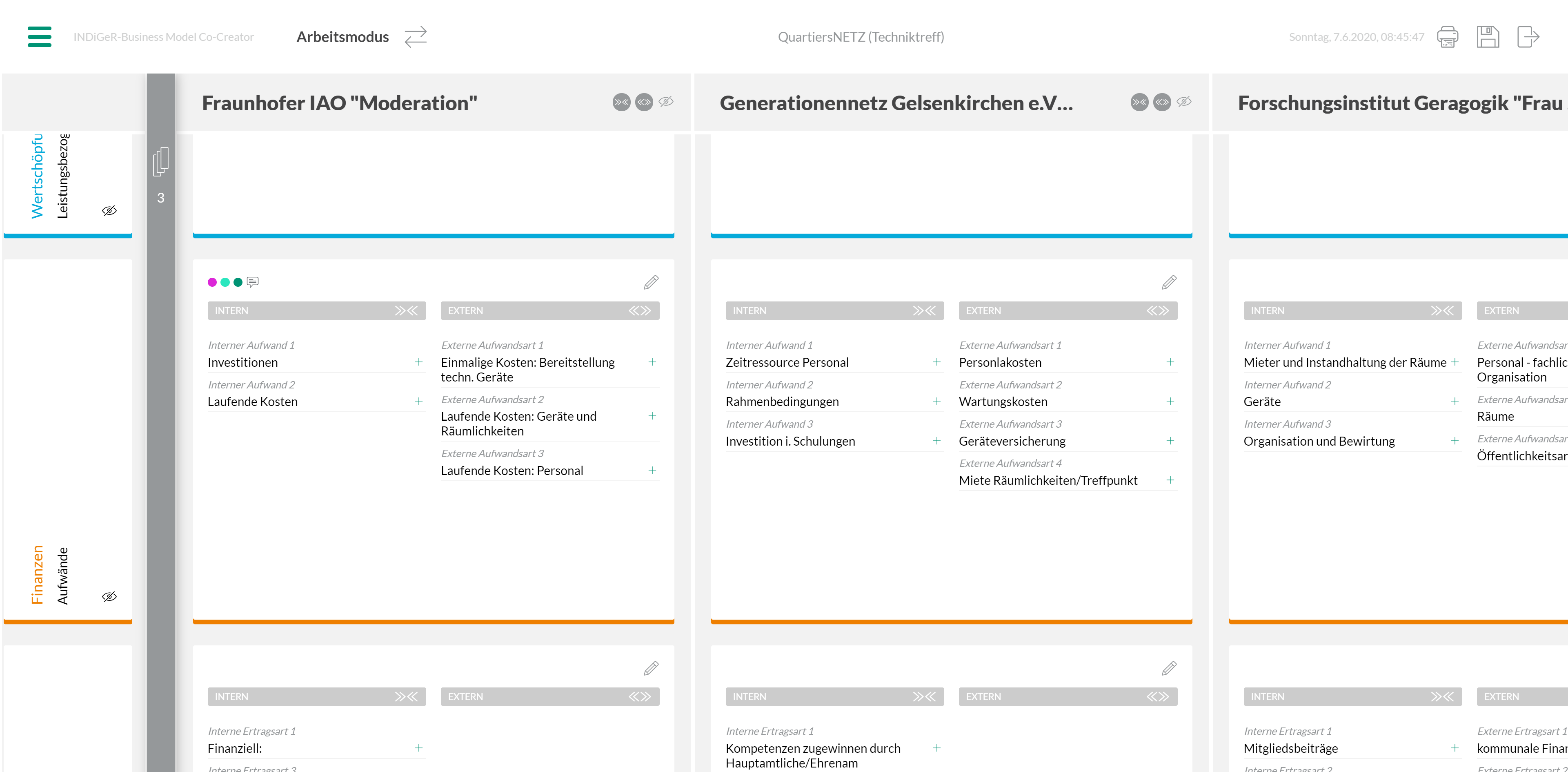Print the business model via printer icon

pyautogui.click(x=1448, y=36)
